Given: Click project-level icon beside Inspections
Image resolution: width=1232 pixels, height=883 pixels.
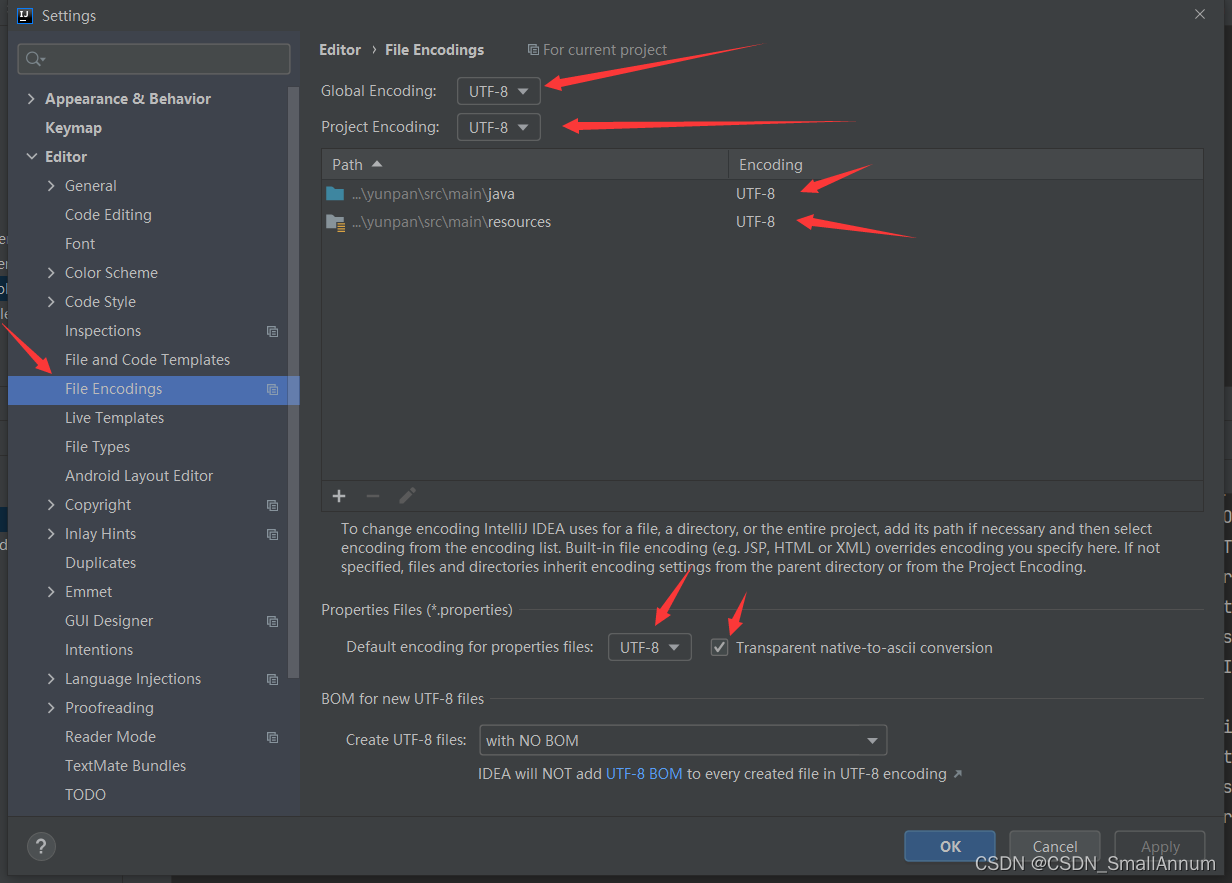Looking at the screenshot, I should pos(272,331).
